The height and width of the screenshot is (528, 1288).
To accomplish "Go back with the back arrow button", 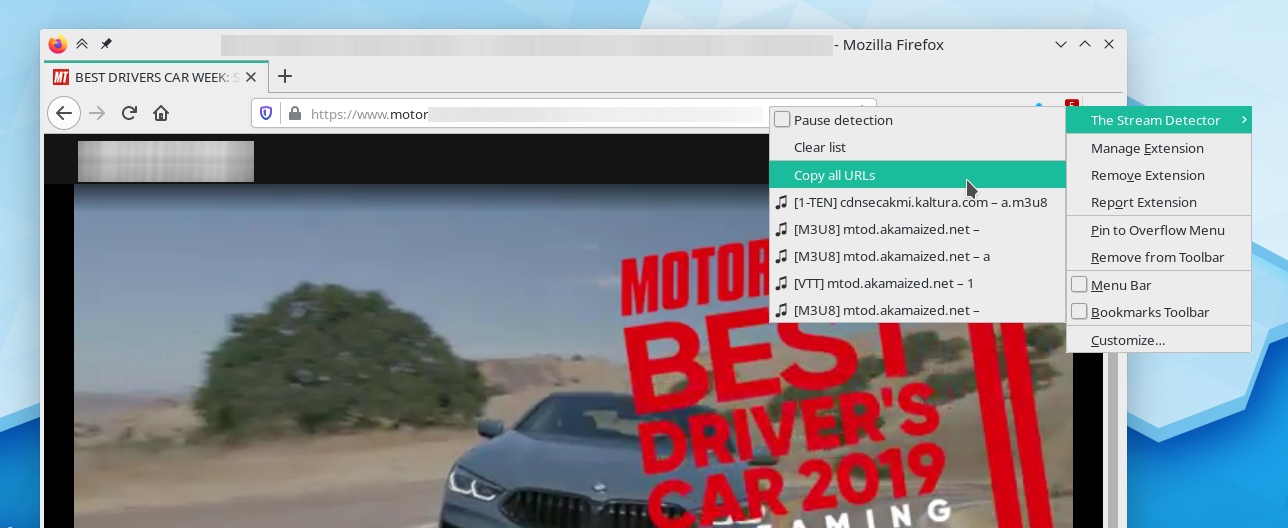I will click(64, 113).
